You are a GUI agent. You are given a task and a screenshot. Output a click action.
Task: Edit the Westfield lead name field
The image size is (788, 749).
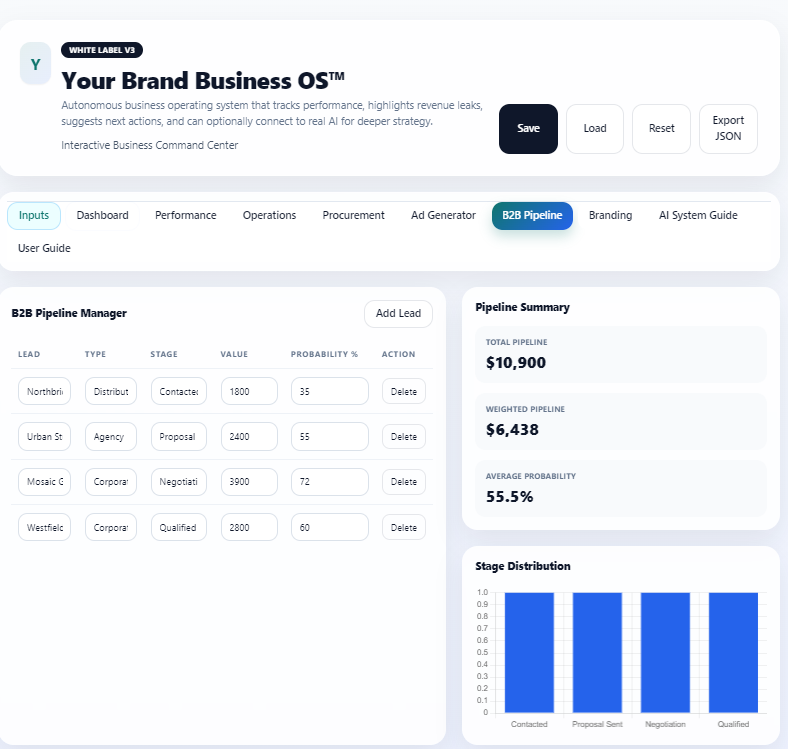pos(45,528)
